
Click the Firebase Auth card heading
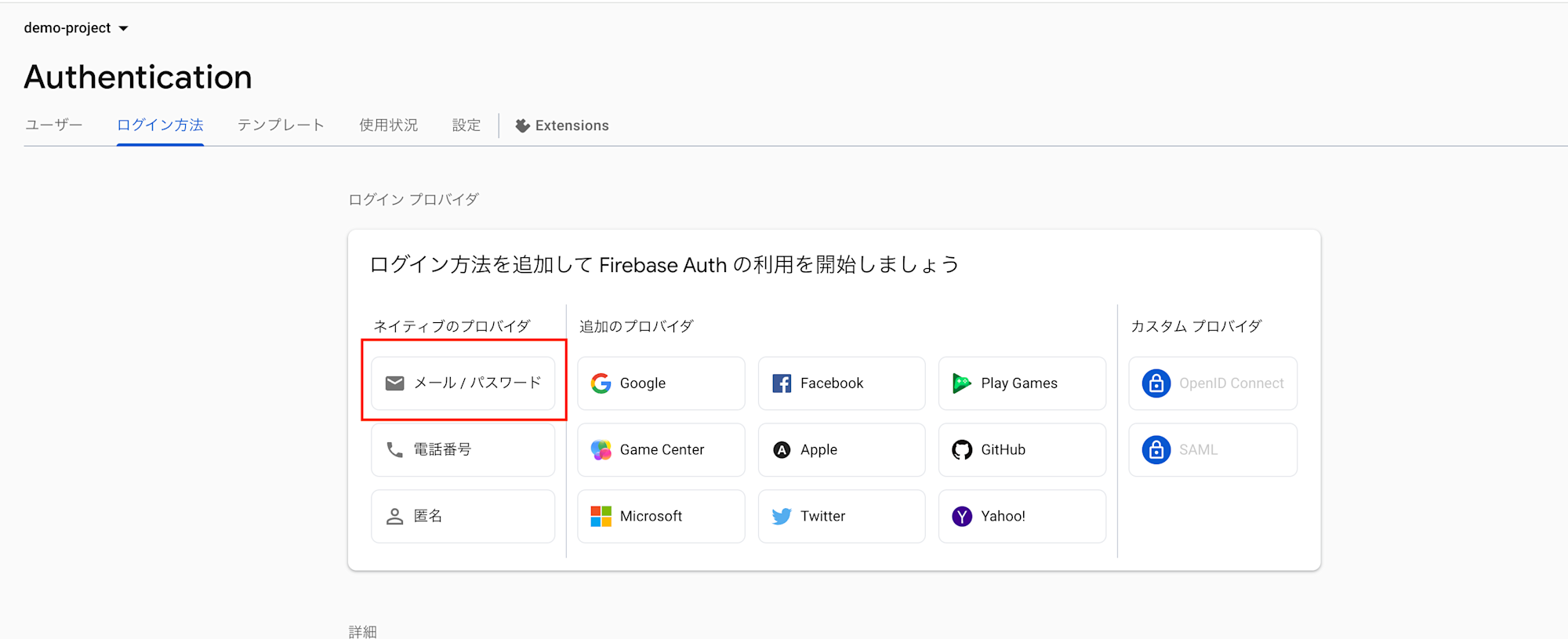point(664,265)
